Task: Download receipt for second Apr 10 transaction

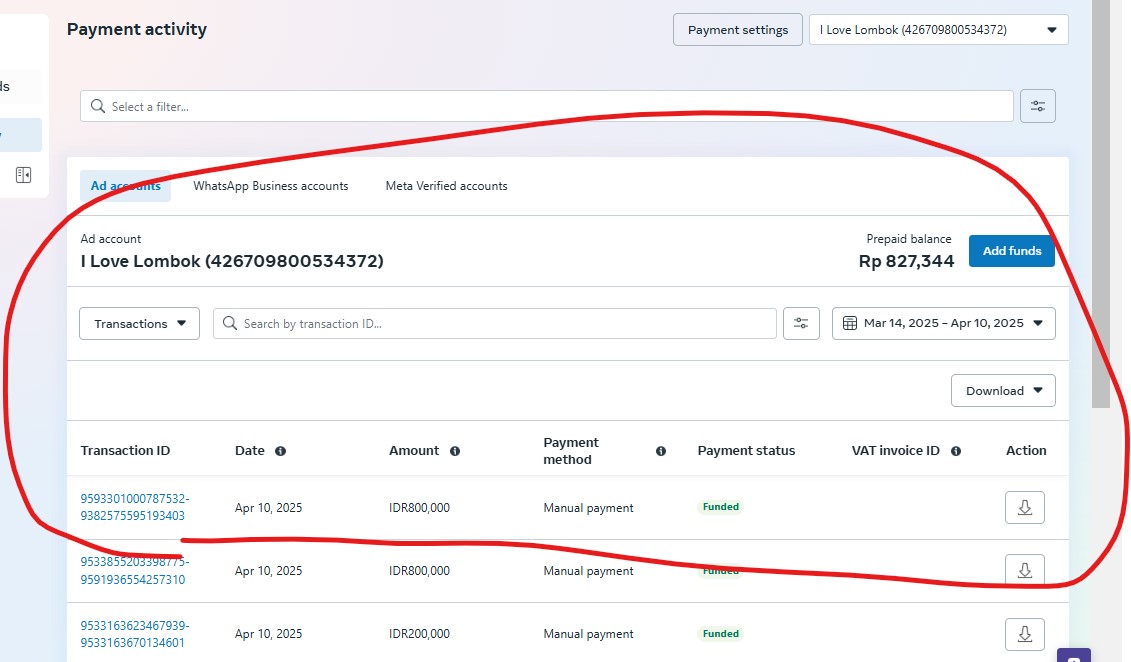Action: 1024,570
